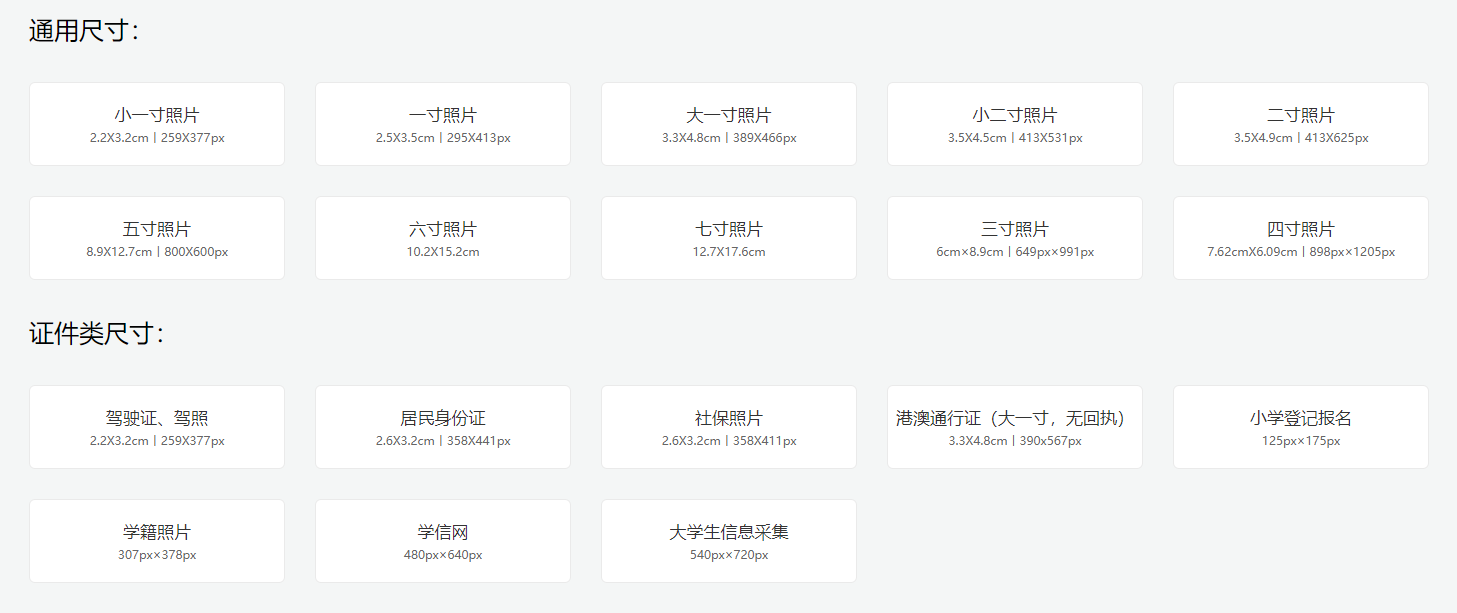
Task: Select the 大学生信息采集 size card
Action: coord(728,540)
